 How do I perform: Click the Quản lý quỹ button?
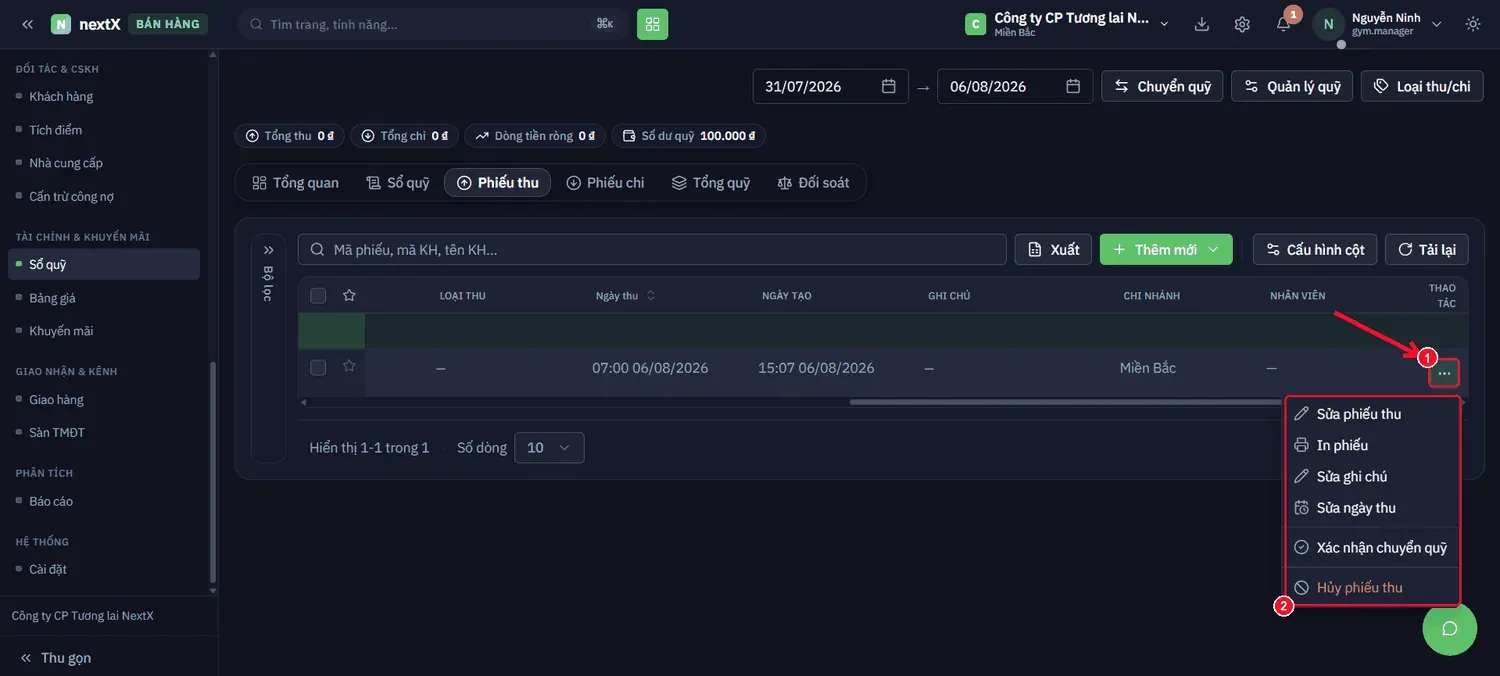coord(1293,86)
